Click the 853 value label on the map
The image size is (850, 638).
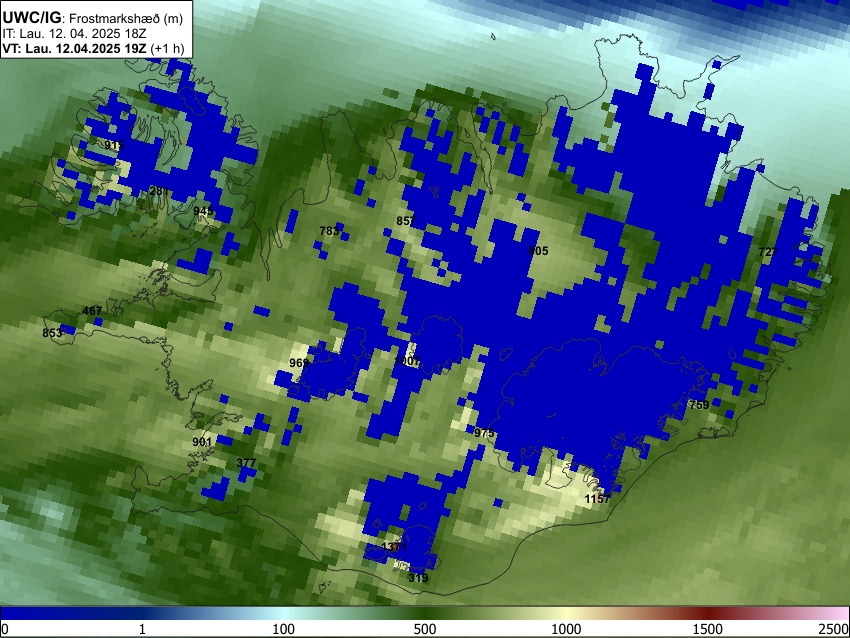(52, 333)
